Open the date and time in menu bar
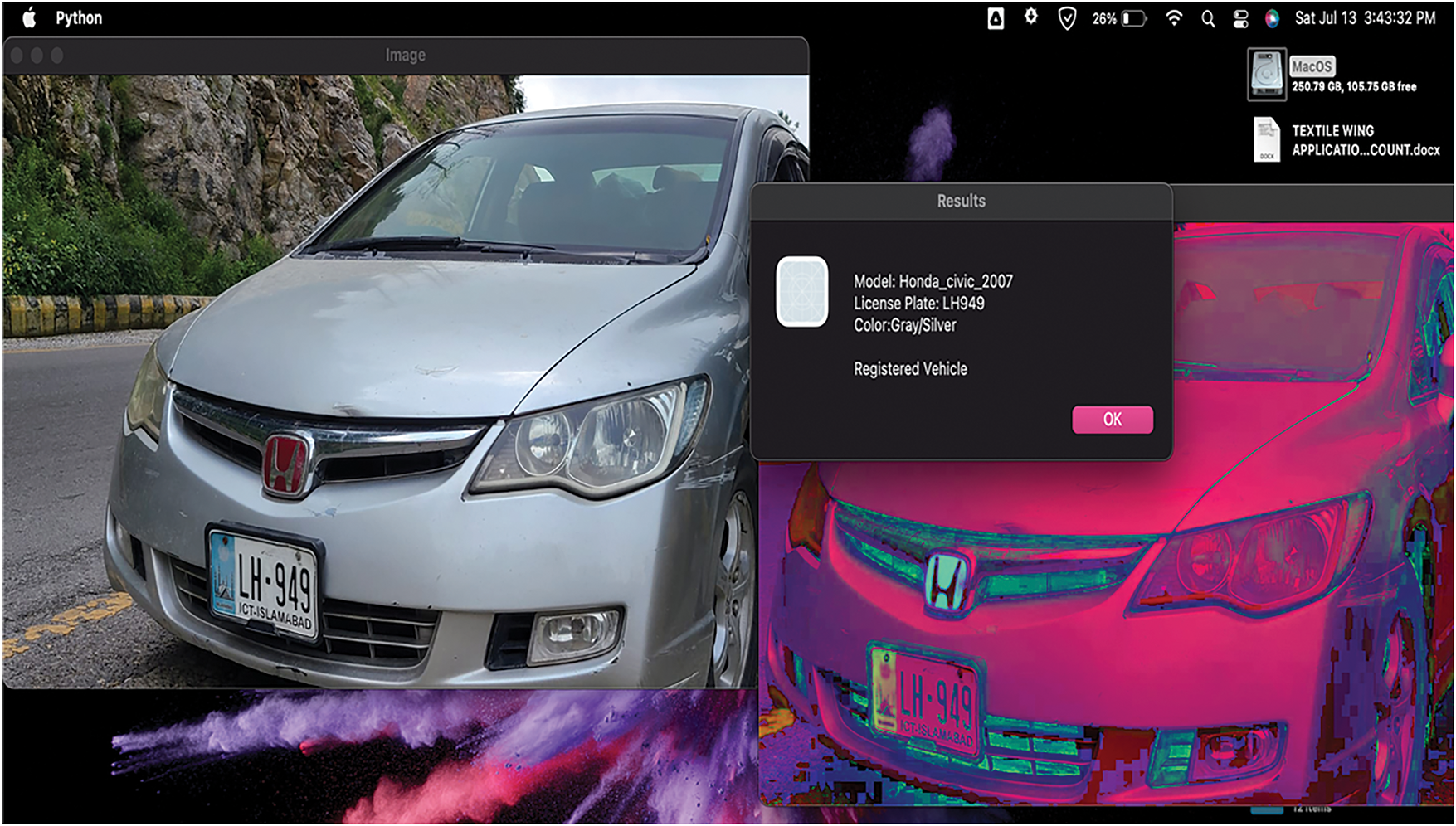This screenshot has width=1456, height=826. tap(1365, 18)
